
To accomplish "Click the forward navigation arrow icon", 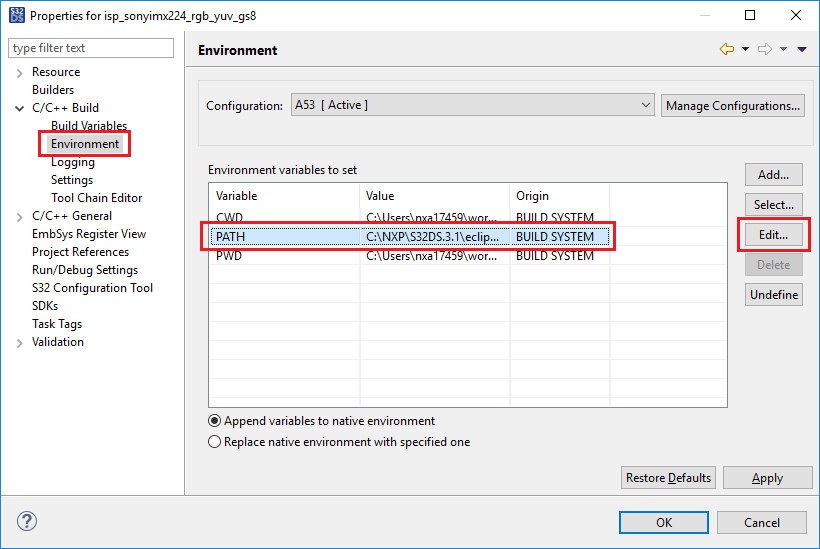I will click(765, 49).
